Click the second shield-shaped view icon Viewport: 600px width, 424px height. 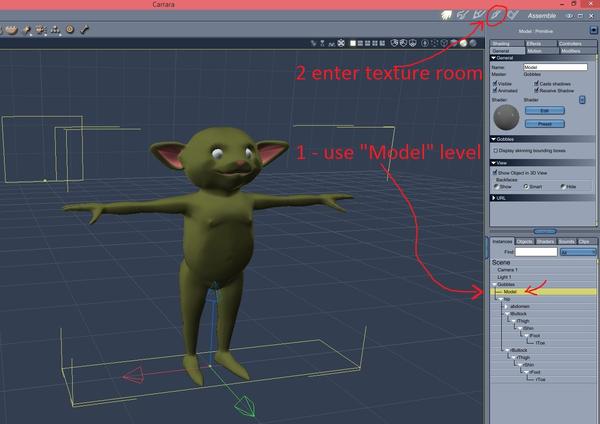[x=403, y=43]
